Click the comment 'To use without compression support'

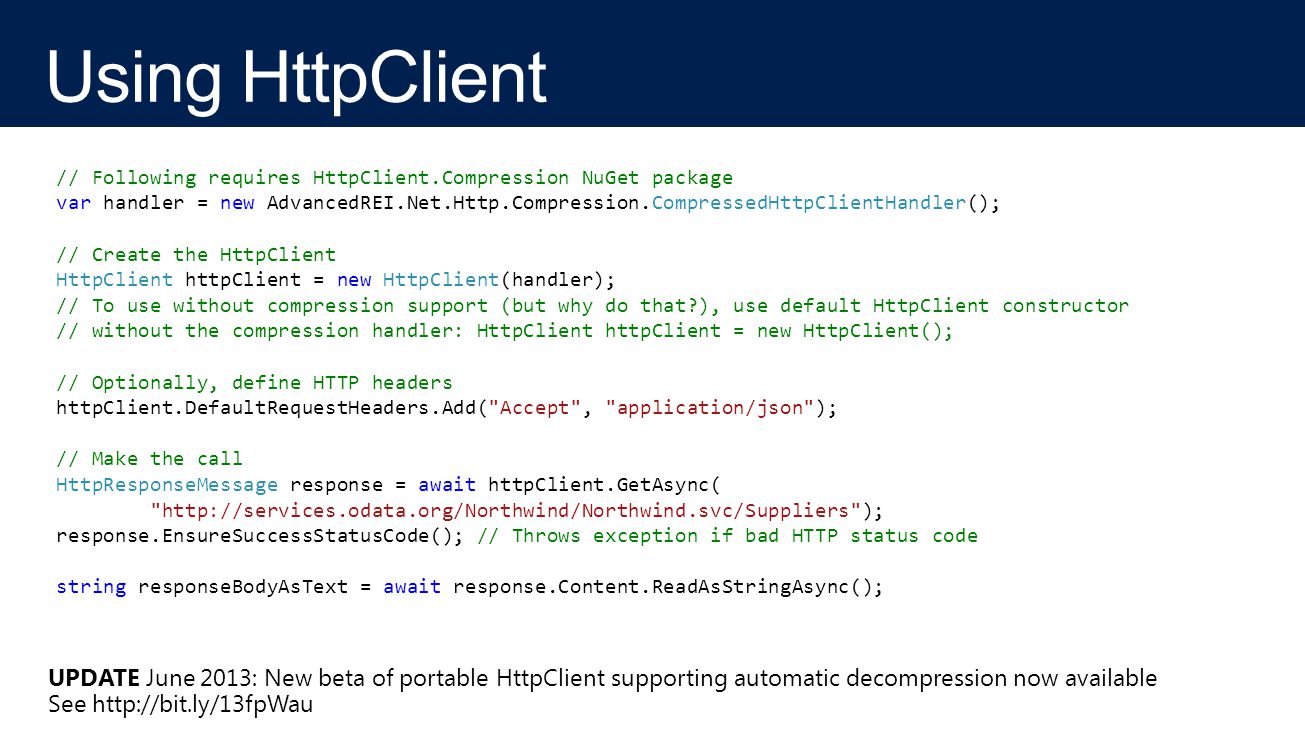(x=593, y=305)
